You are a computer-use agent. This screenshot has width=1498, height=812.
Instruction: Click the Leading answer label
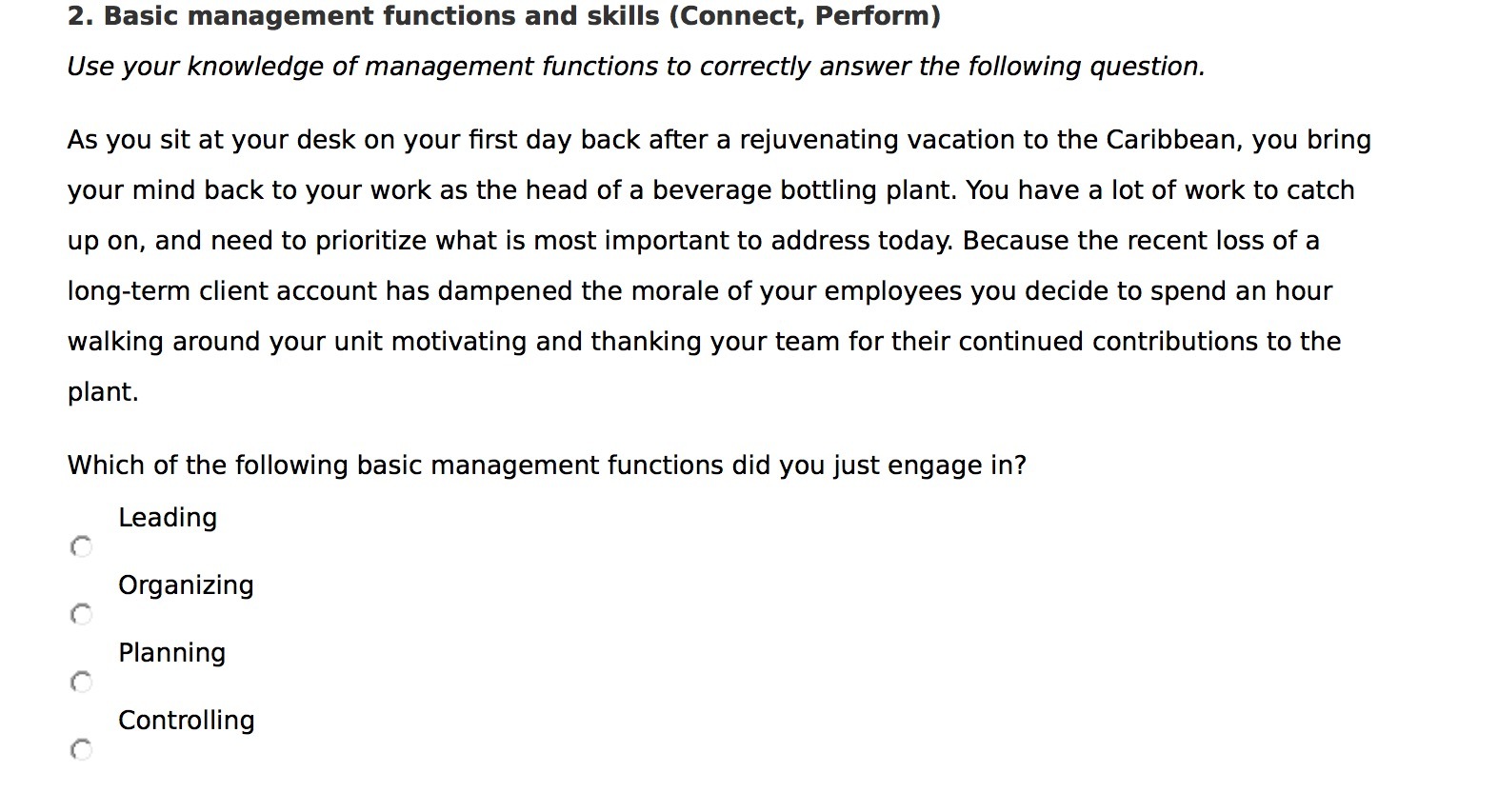point(168,518)
